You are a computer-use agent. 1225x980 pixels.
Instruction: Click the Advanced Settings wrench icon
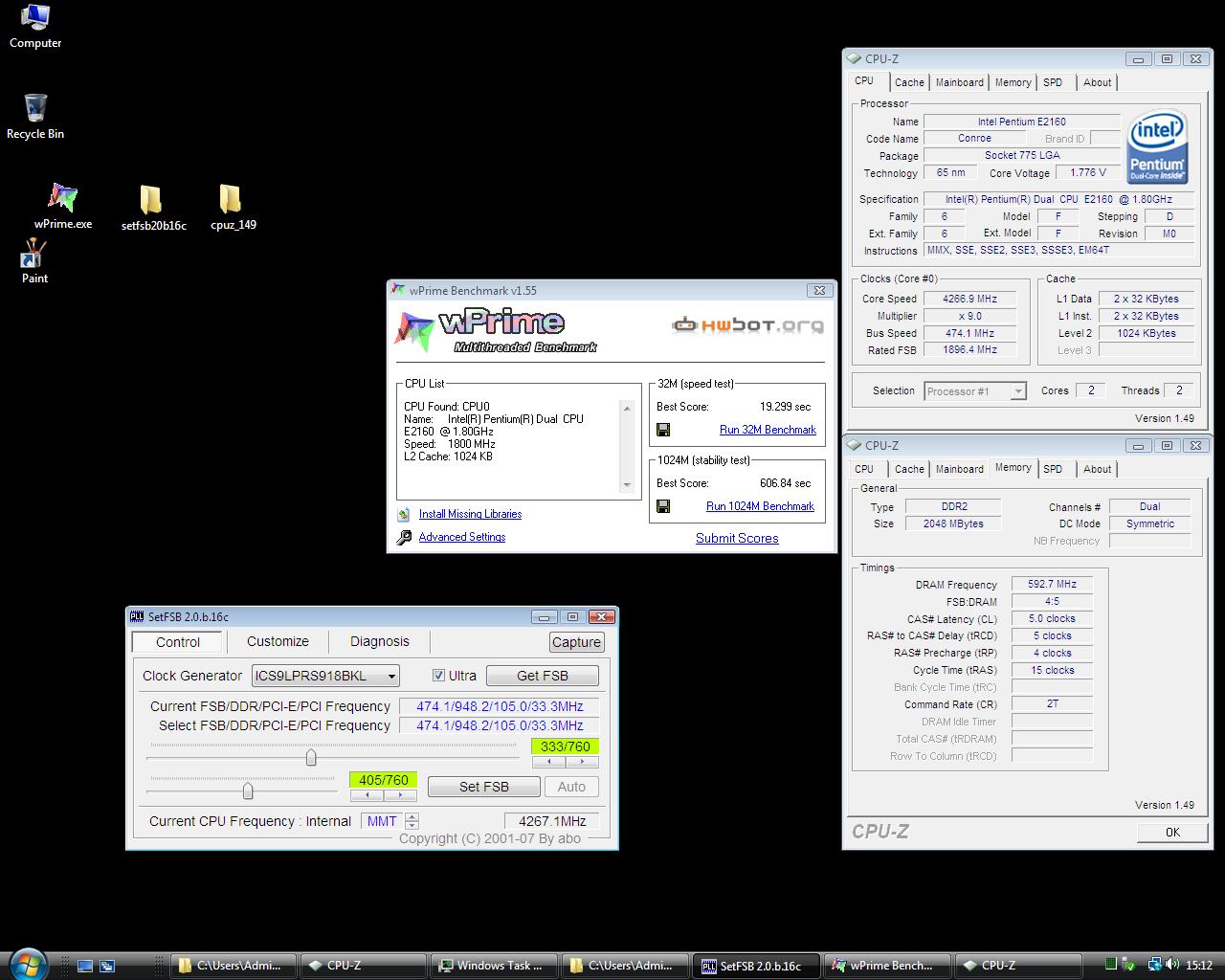(x=404, y=537)
